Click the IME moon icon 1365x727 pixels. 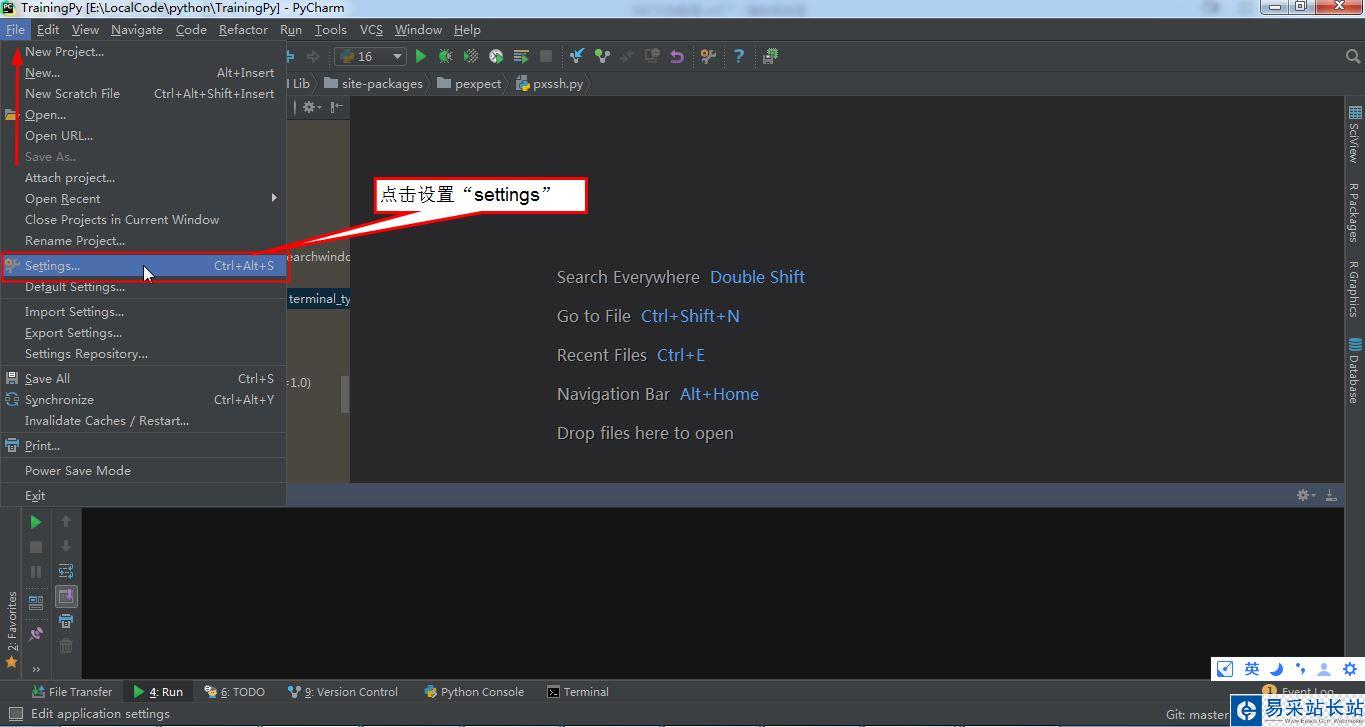coord(1276,669)
